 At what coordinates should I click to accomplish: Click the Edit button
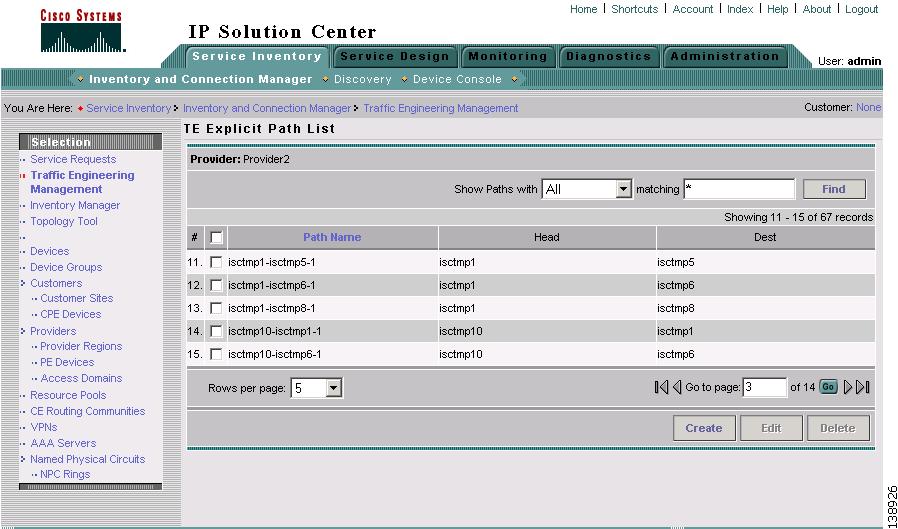tap(771, 428)
